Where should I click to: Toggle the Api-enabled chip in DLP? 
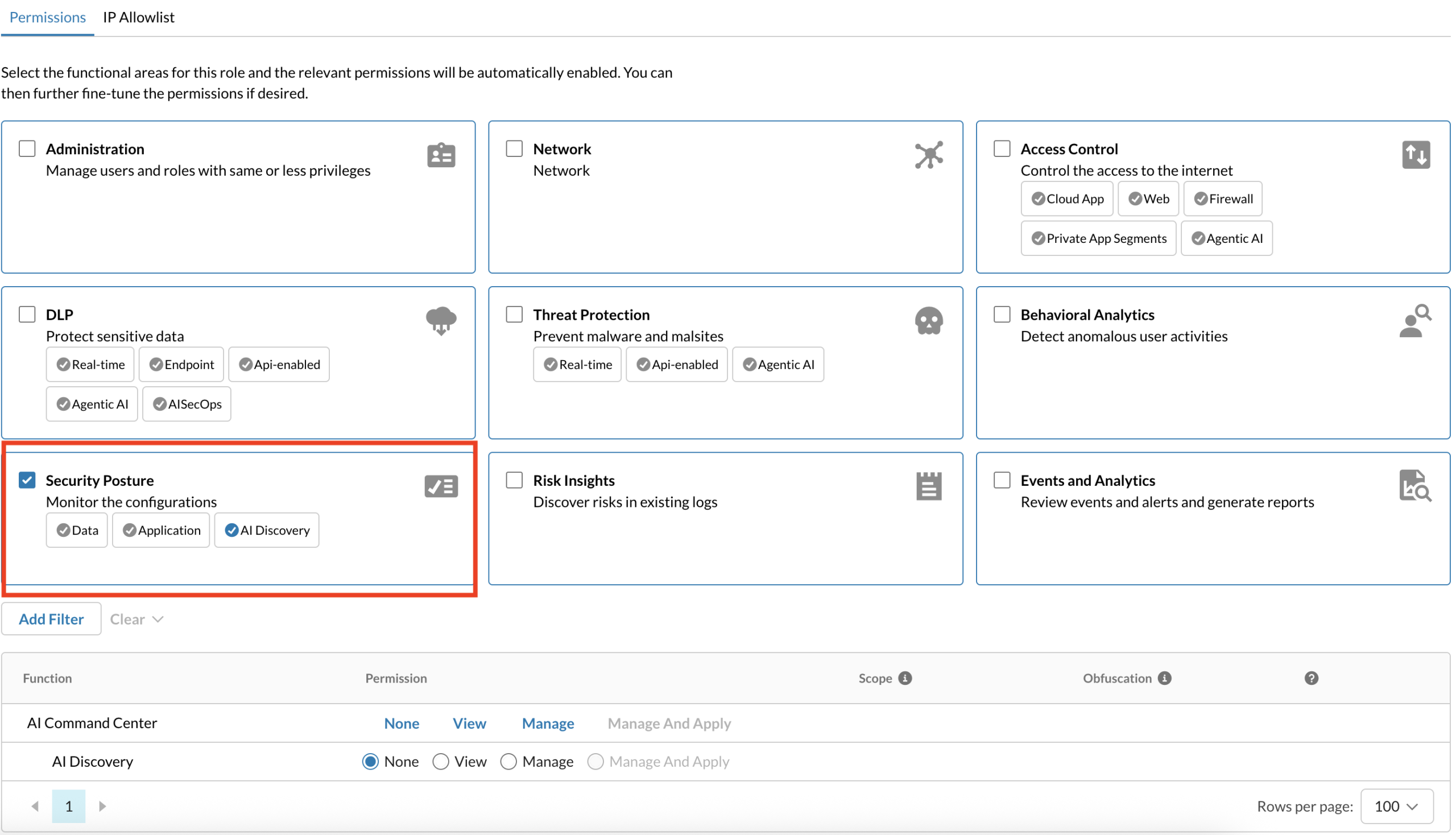coord(279,364)
